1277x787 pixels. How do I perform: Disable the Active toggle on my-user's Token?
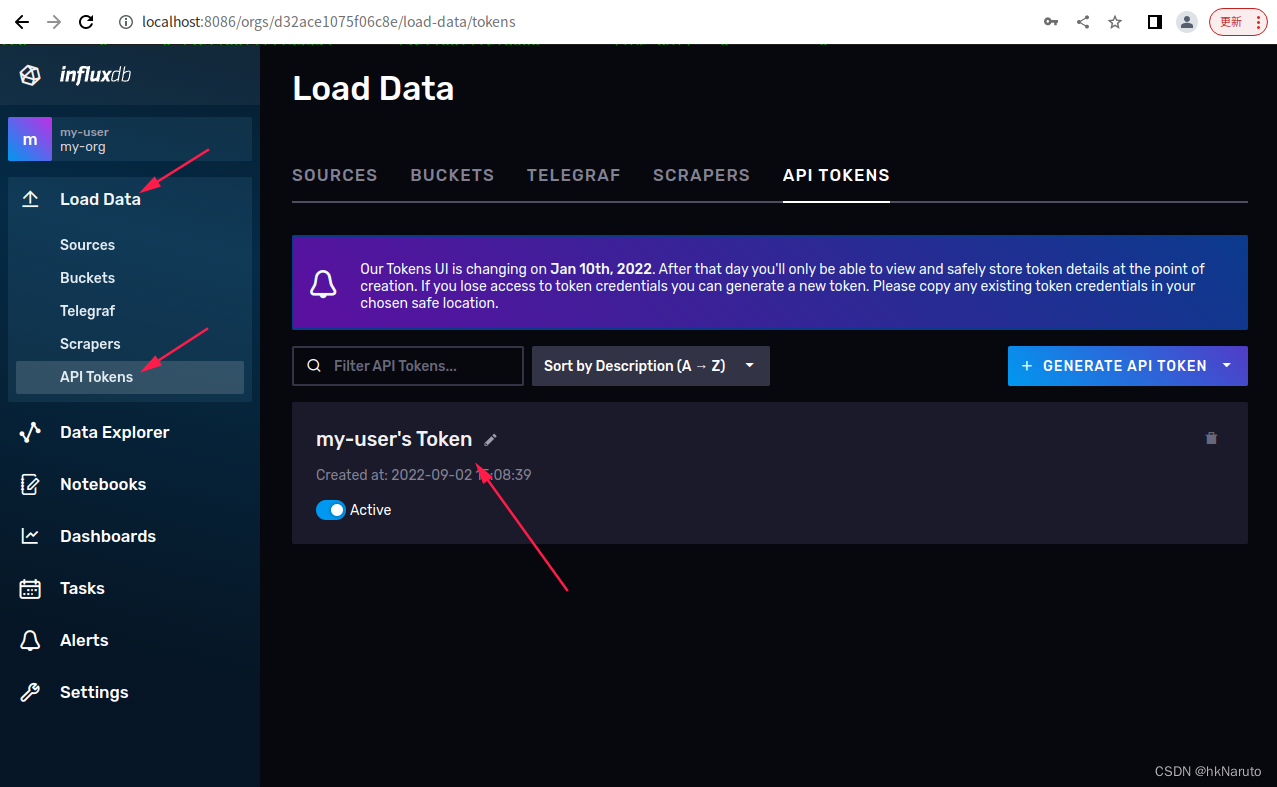click(x=330, y=510)
